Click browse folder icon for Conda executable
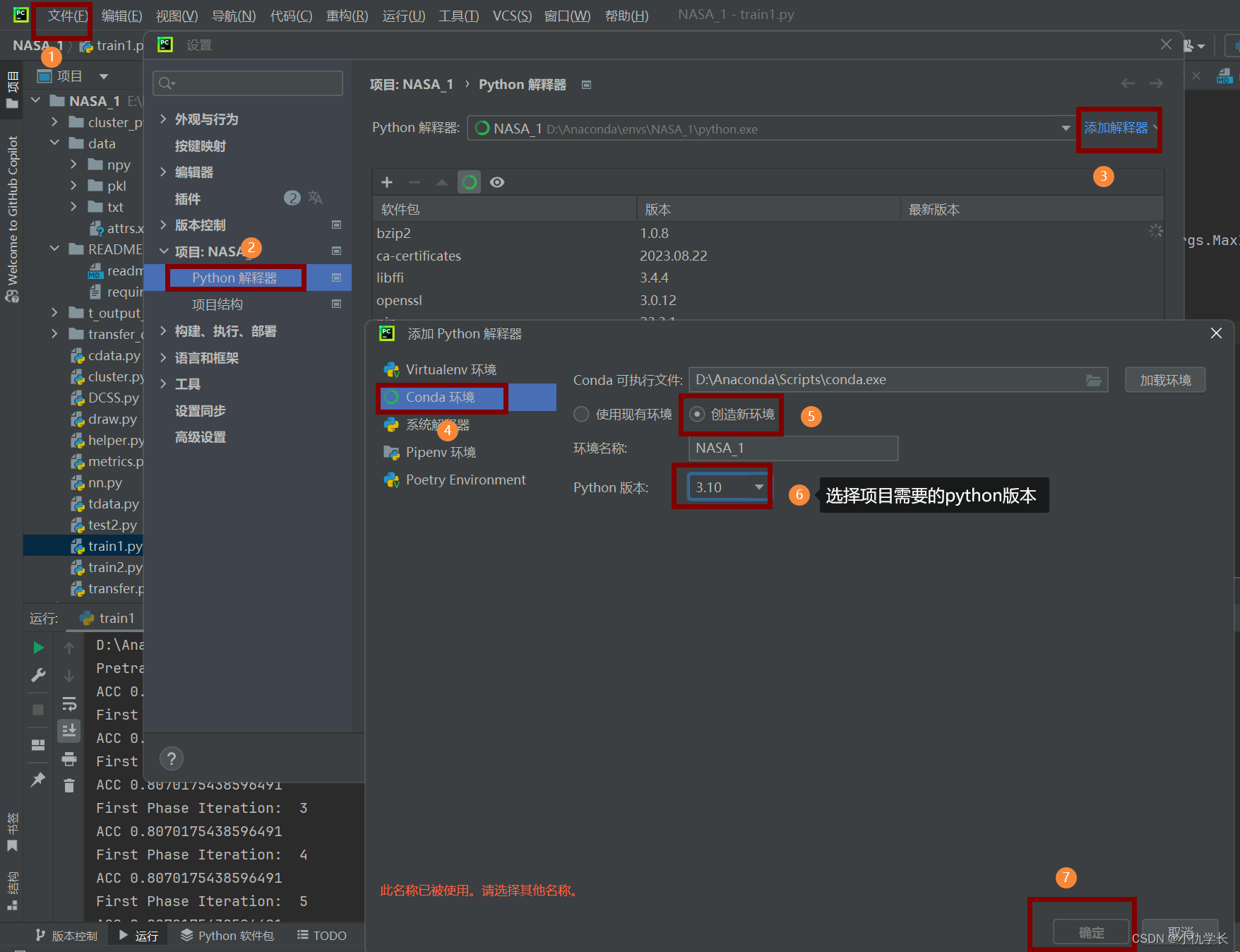 pos(1094,380)
